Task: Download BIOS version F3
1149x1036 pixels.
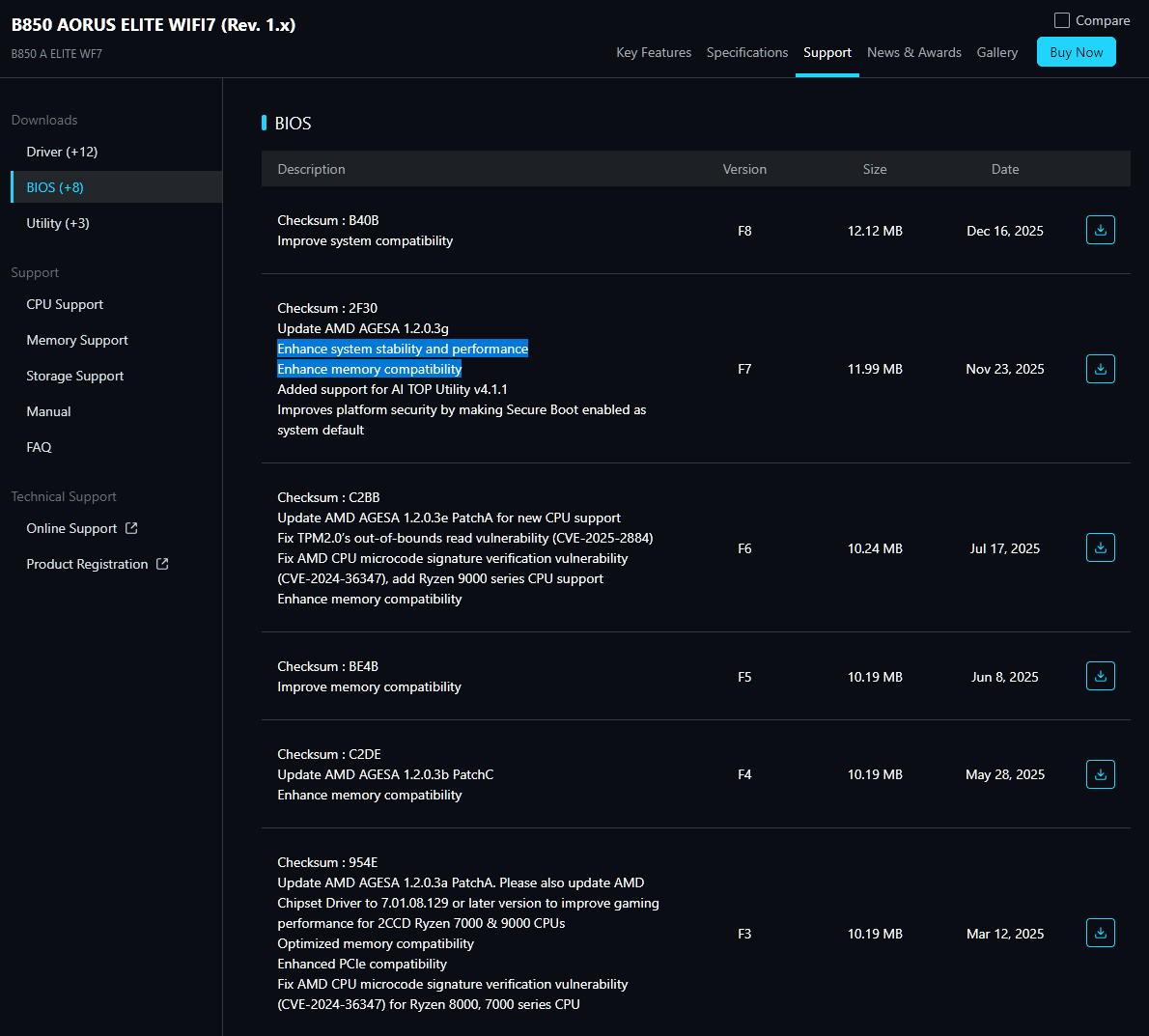Action: point(1100,933)
